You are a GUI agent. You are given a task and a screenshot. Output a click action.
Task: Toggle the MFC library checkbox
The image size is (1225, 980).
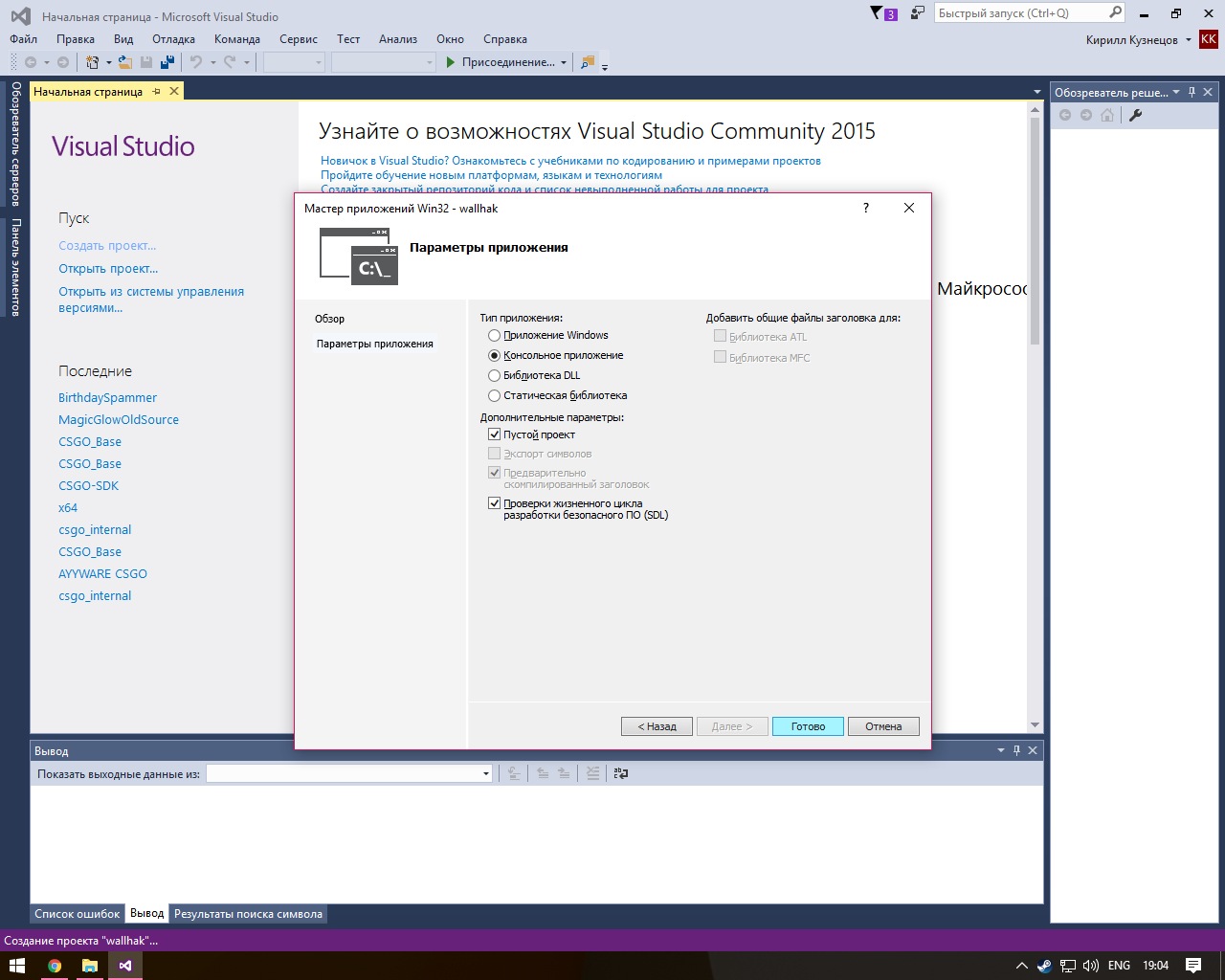click(721, 357)
